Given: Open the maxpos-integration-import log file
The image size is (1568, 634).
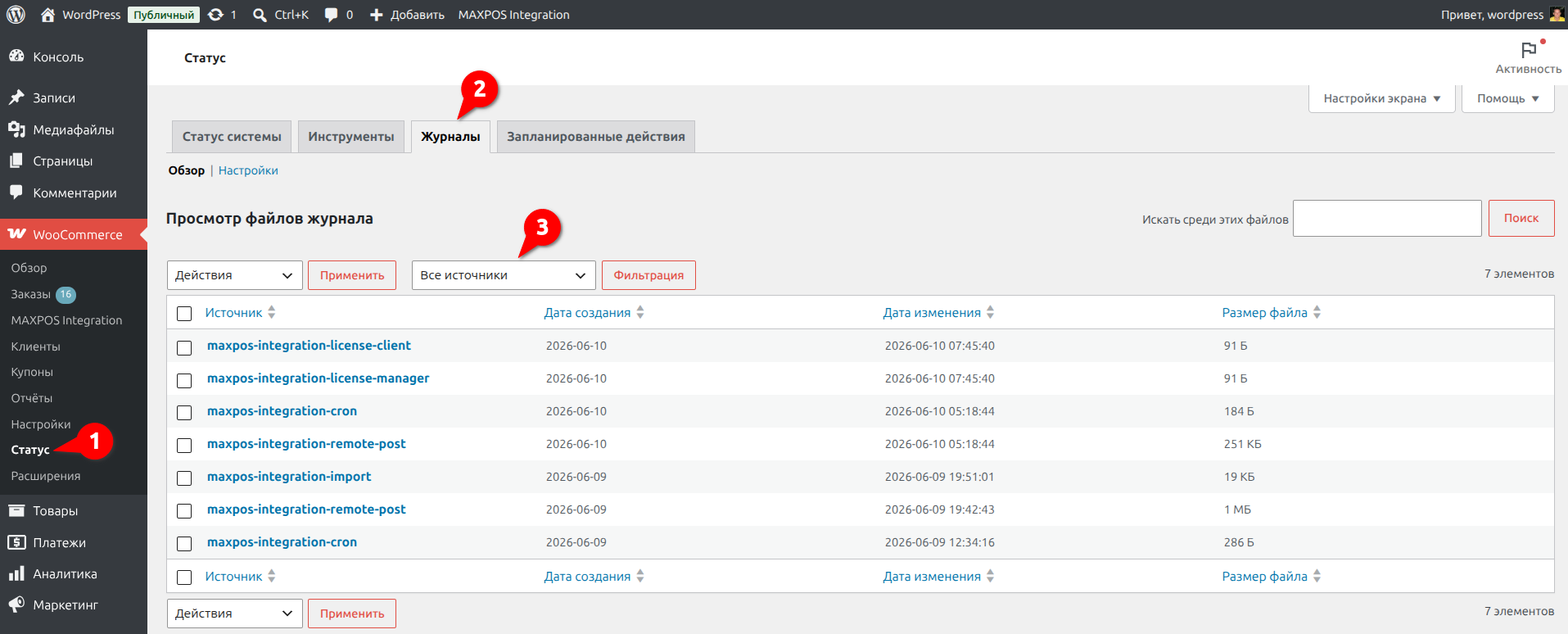Looking at the screenshot, I should (x=289, y=477).
